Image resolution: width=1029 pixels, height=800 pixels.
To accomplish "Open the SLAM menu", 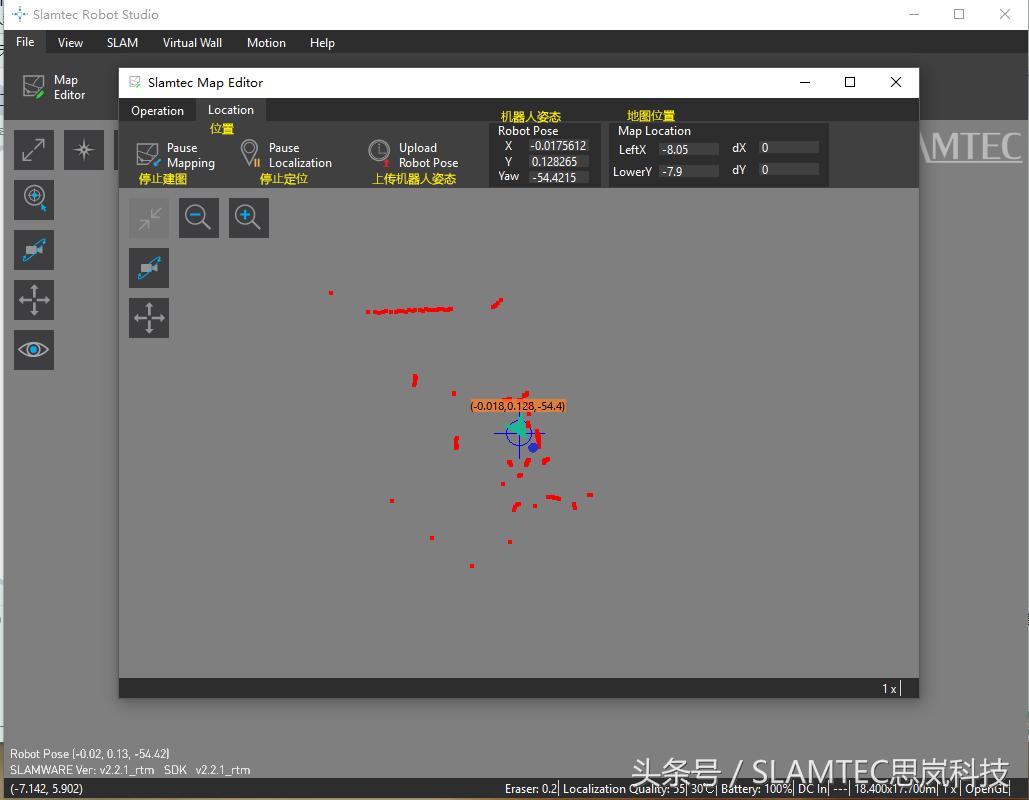I will pyautogui.click(x=122, y=43).
